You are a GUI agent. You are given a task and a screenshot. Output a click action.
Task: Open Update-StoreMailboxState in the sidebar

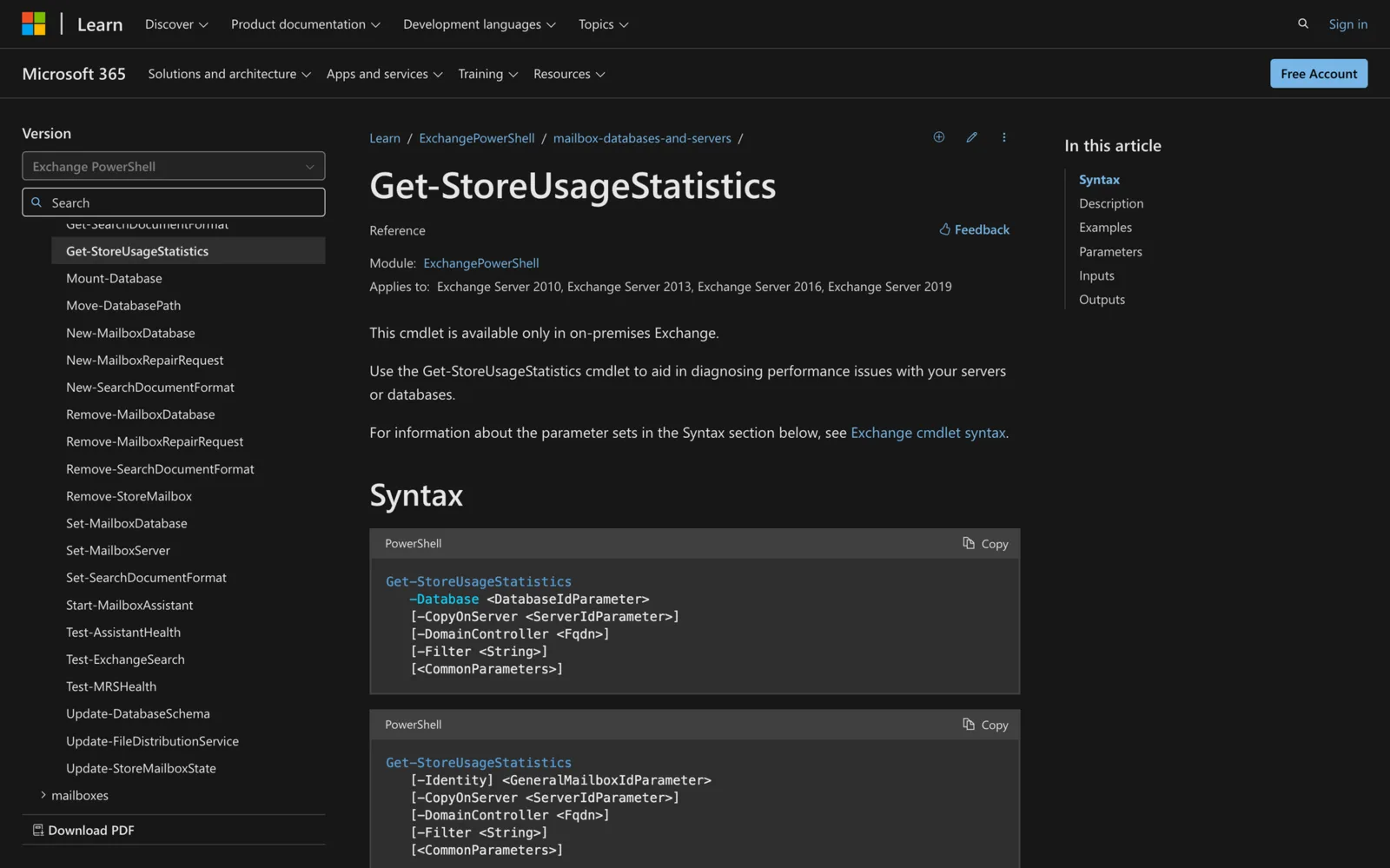point(141,768)
